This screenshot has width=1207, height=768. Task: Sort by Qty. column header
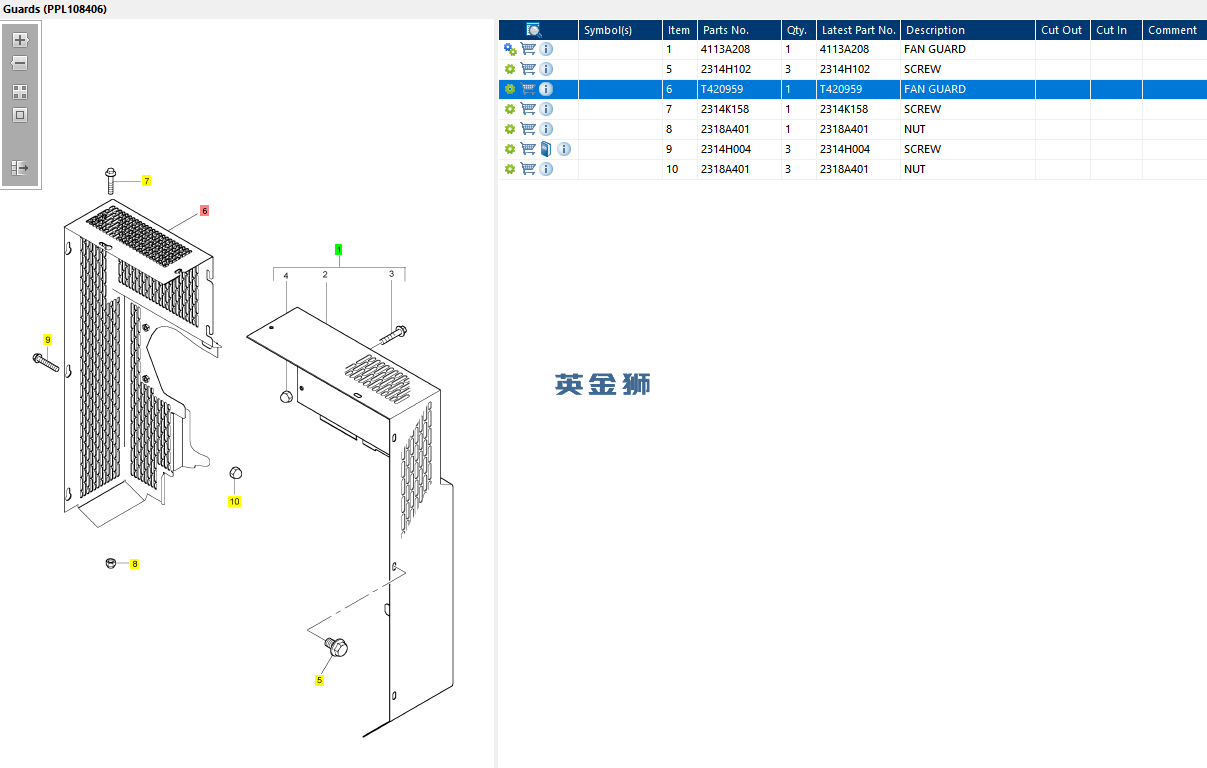click(798, 30)
